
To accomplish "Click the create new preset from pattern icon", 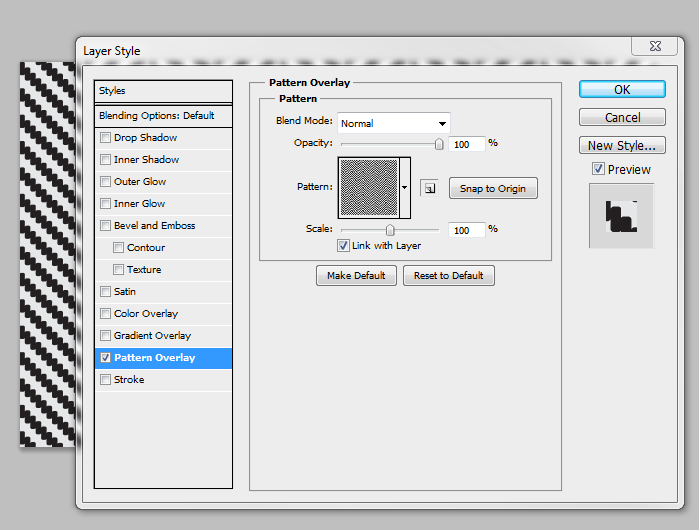I will pos(429,188).
